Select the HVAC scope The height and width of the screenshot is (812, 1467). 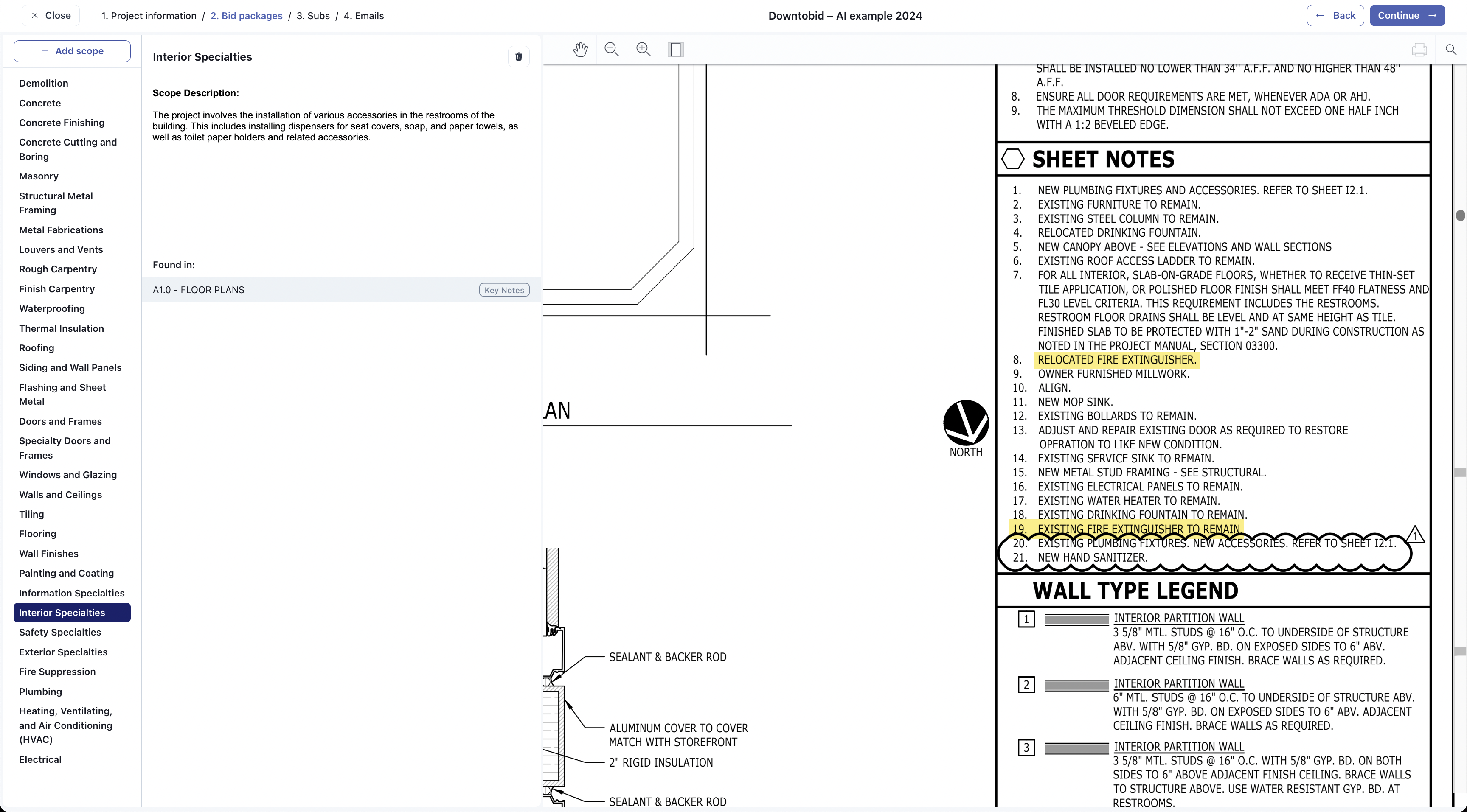point(65,725)
